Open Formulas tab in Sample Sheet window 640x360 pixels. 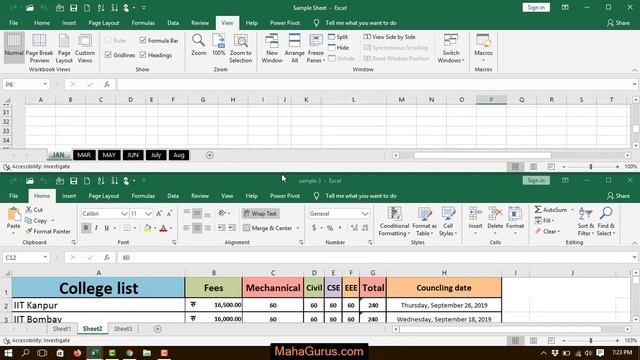click(x=143, y=23)
